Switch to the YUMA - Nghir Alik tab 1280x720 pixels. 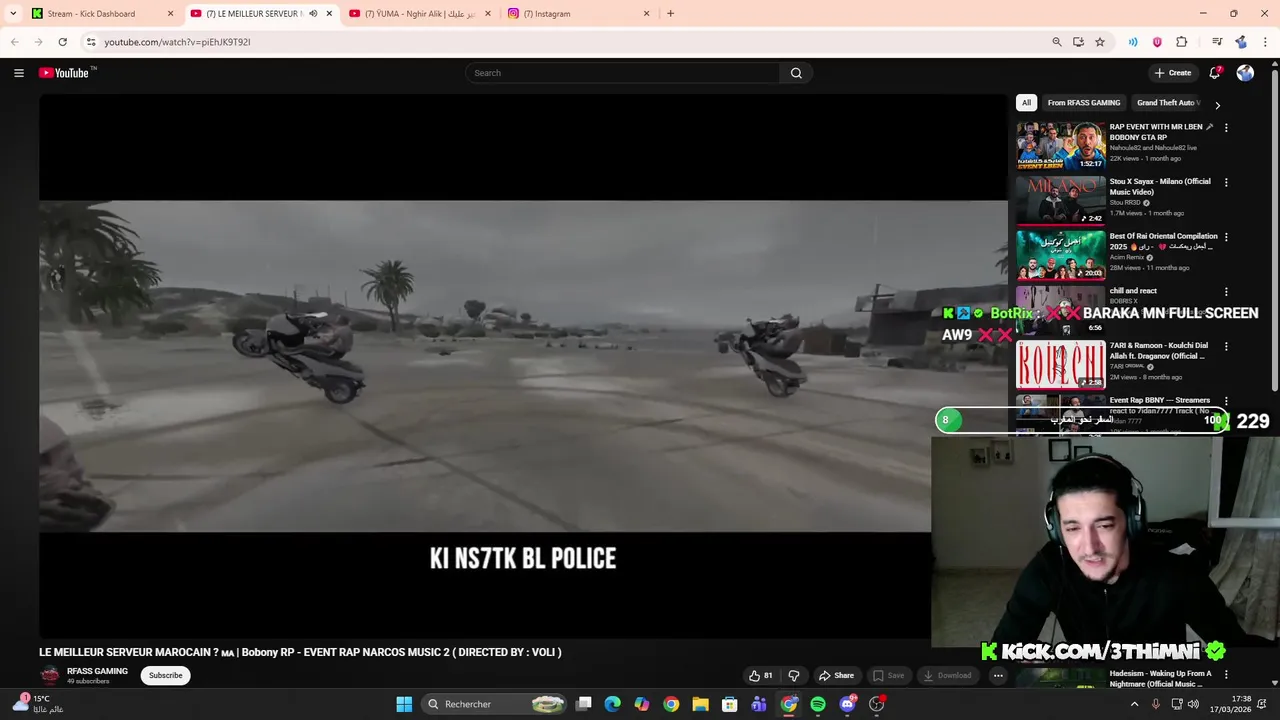(x=420, y=14)
